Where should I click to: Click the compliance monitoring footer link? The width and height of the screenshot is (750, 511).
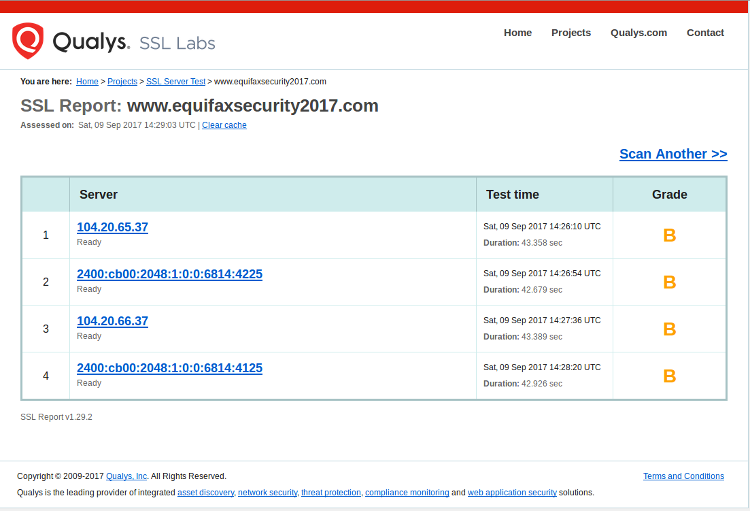pyautogui.click(x=407, y=492)
